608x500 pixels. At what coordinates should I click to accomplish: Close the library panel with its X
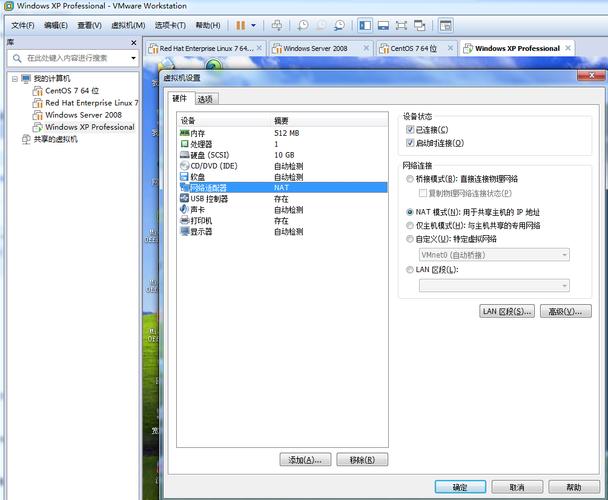point(134,43)
